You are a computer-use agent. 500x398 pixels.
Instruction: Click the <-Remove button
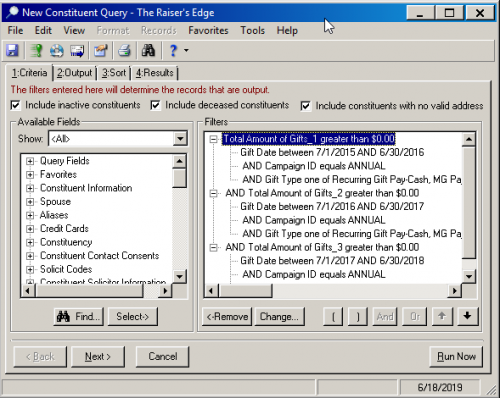point(227,316)
